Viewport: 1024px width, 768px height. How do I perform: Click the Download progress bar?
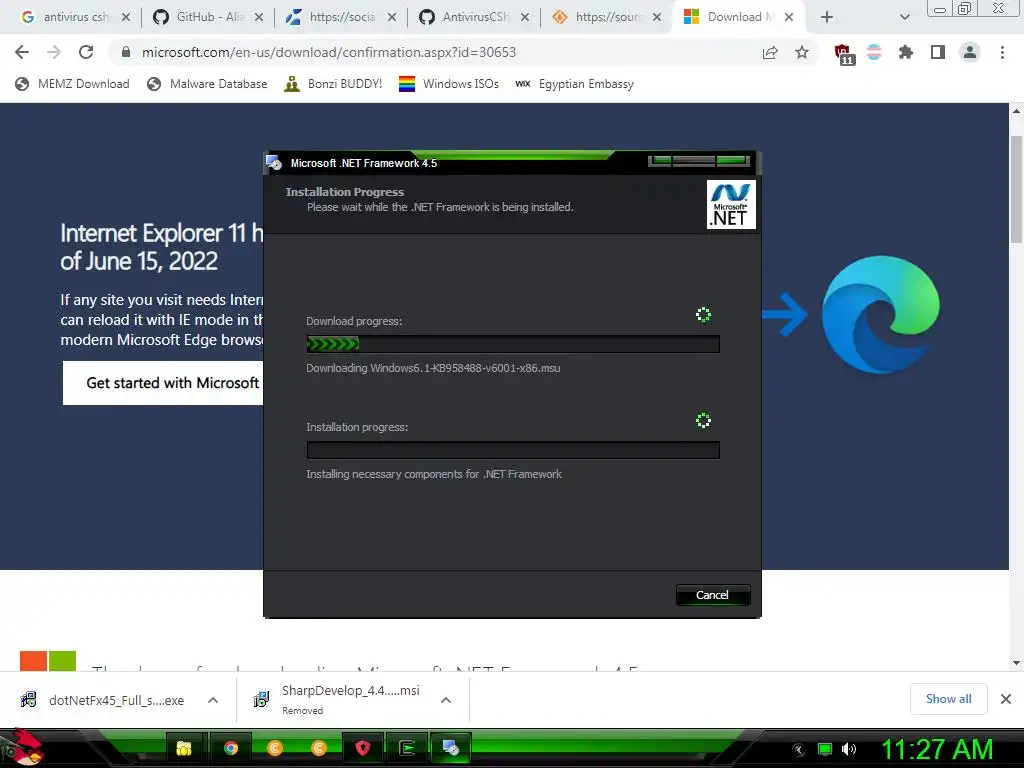[513, 344]
